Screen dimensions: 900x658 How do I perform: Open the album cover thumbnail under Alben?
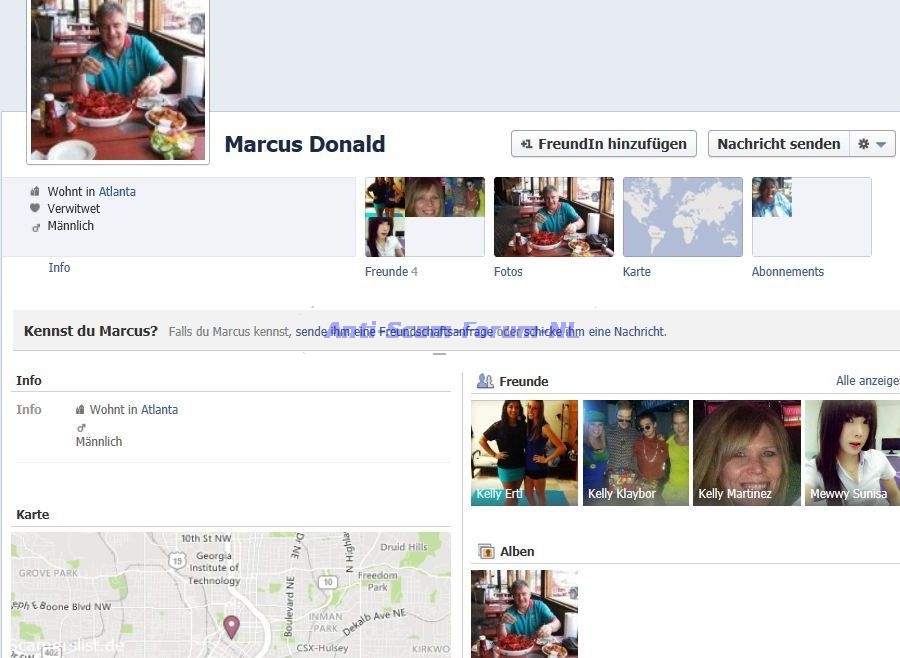click(524, 613)
